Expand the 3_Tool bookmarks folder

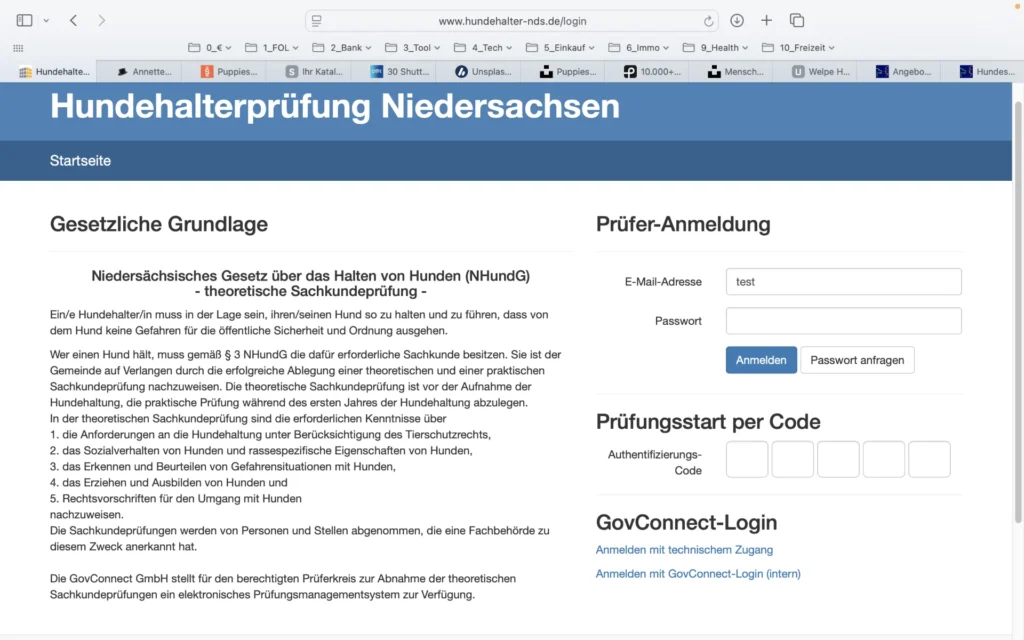click(x=413, y=48)
